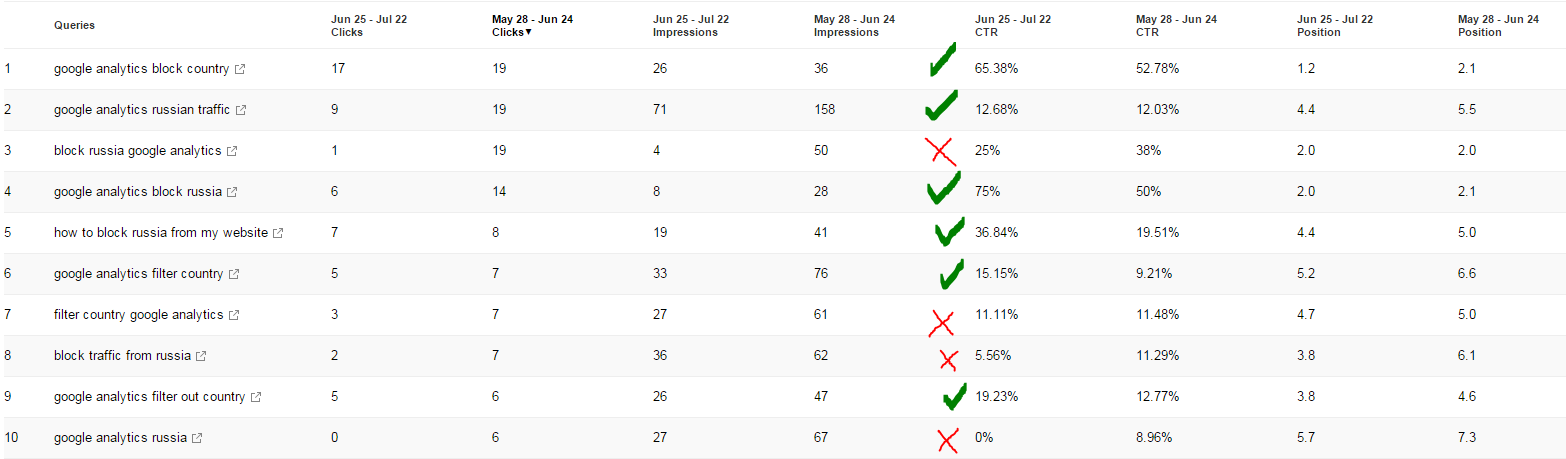Open external link icon for 'google analytics russia'
This screenshot has width=1566, height=459.
197,439
